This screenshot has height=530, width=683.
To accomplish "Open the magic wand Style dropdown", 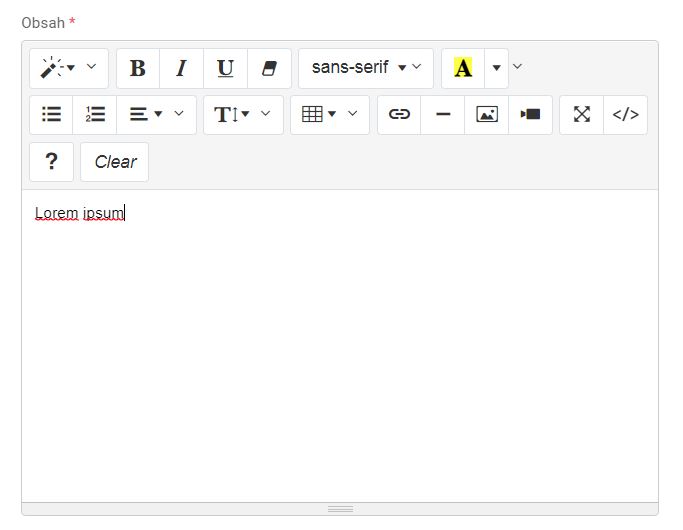I will click(68, 68).
